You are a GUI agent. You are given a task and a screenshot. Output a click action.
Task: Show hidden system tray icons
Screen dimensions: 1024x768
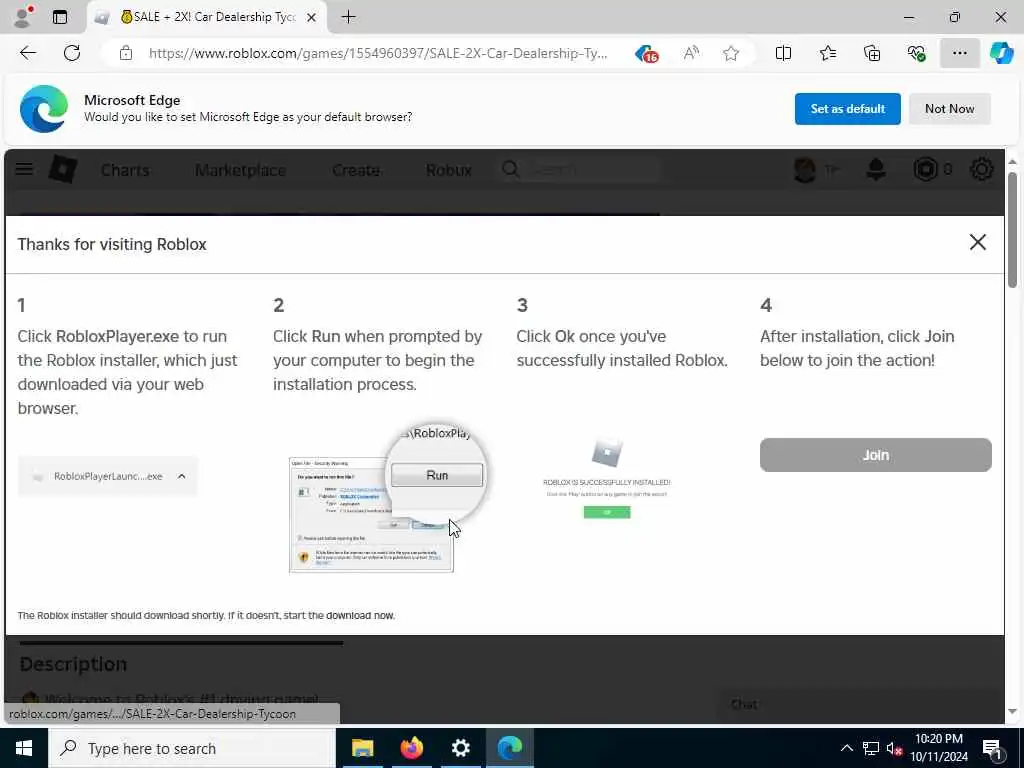[x=846, y=748]
